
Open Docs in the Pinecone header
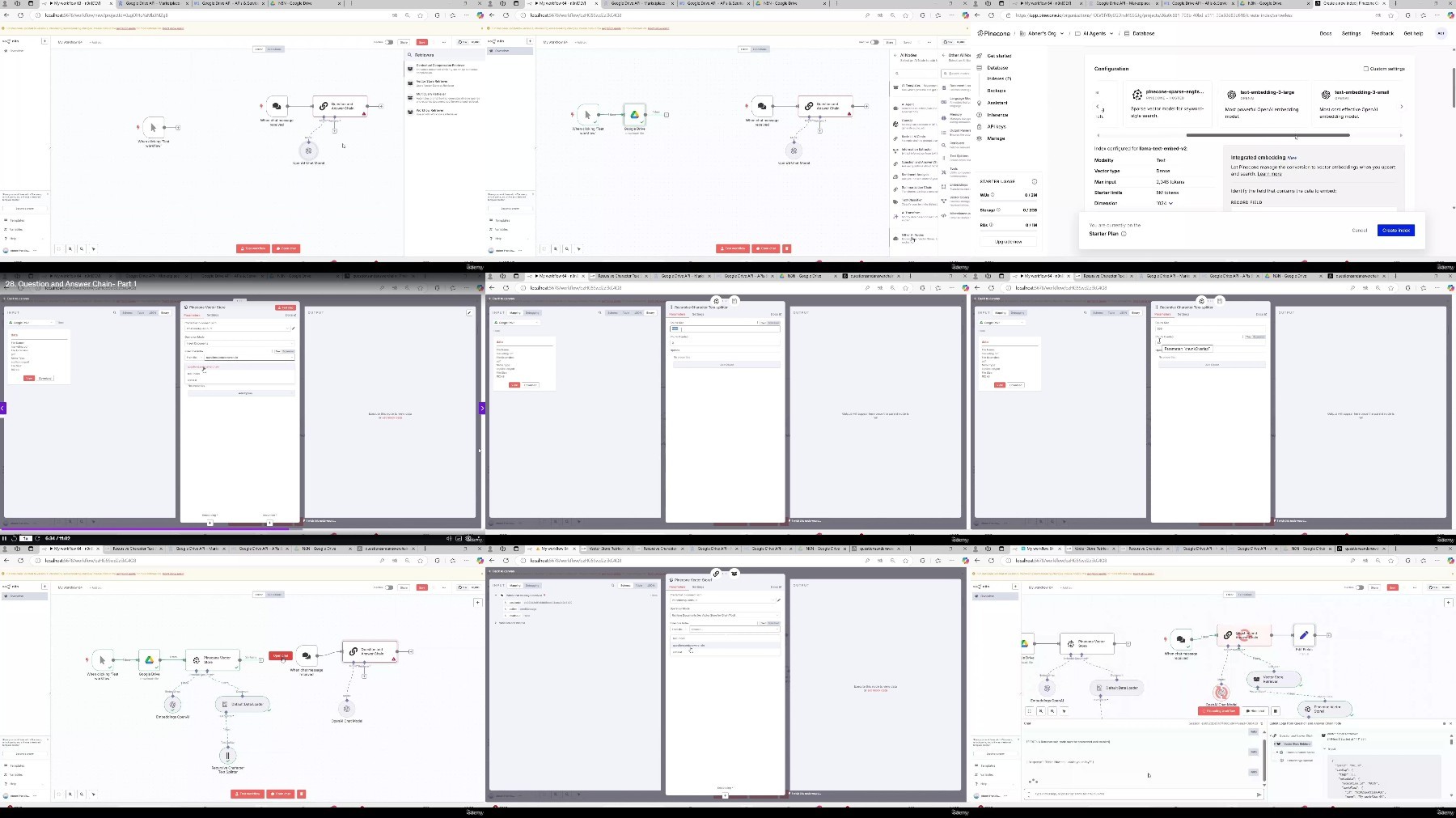(x=1325, y=33)
